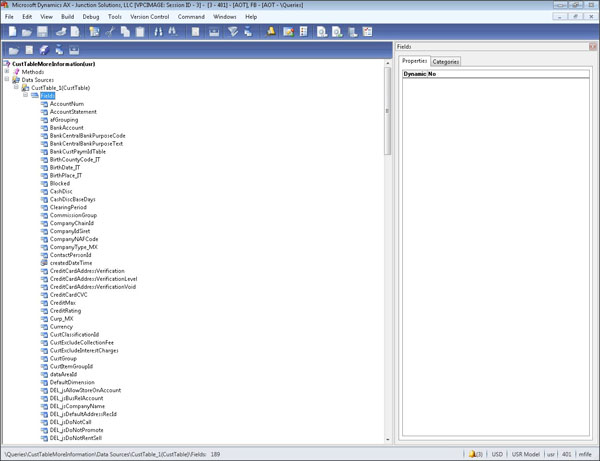Click the scissors Cut icon
Viewport: 600px width, 461px height.
[x=109, y=32]
